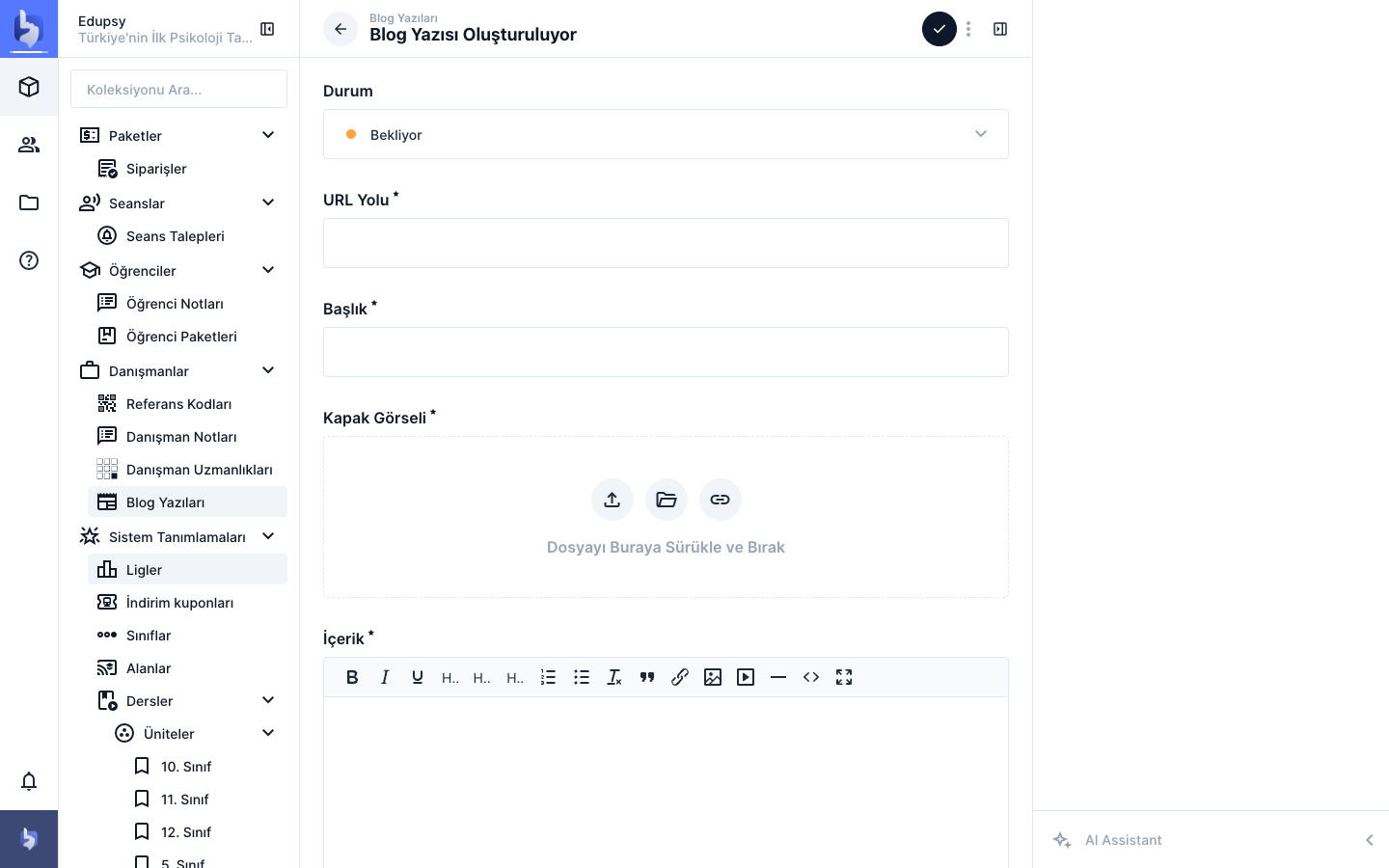Open Öğrenci Paketleri collection
Image resolution: width=1389 pixels, height=868 pixels.
(187, 337)
